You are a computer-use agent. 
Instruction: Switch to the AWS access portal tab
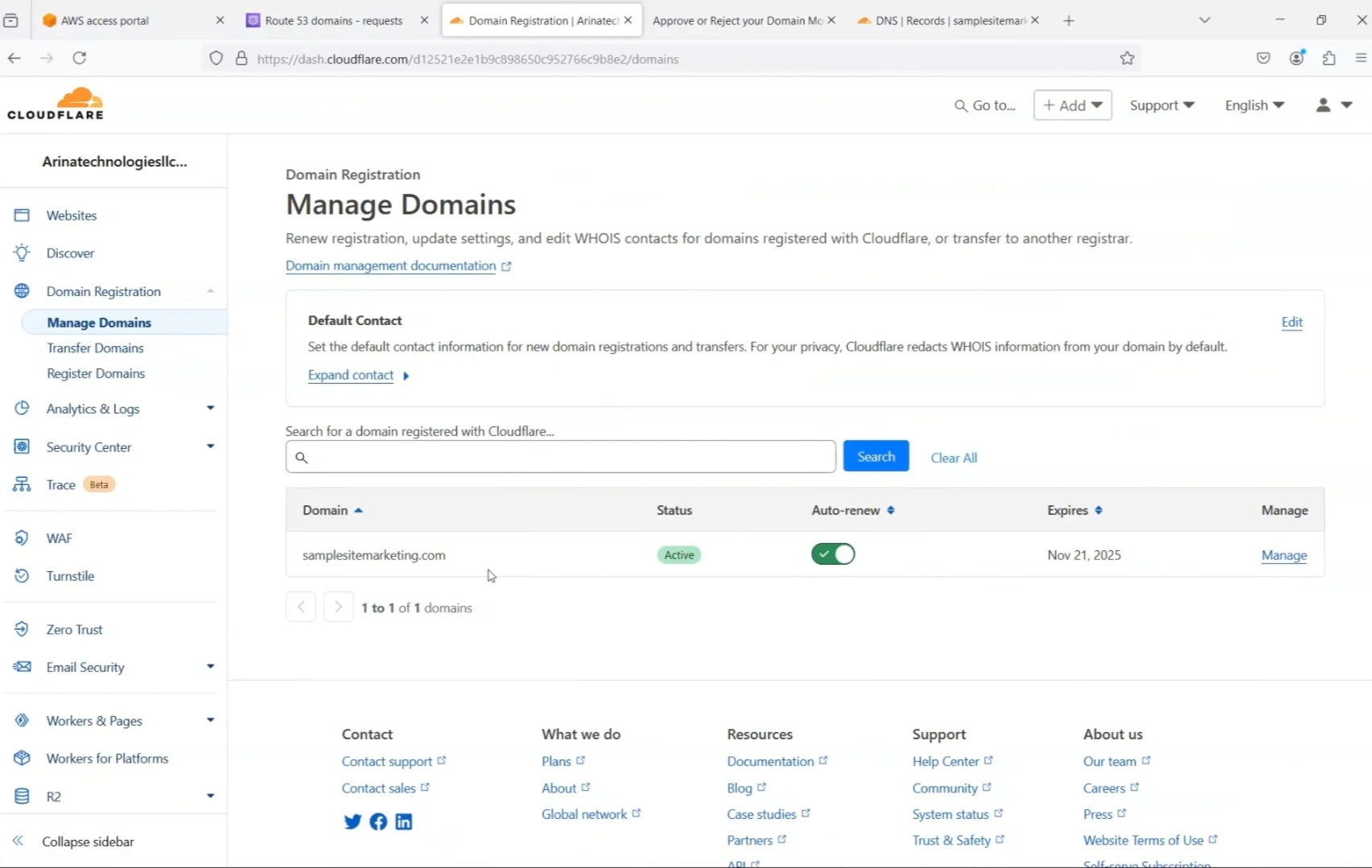[105, 20]
